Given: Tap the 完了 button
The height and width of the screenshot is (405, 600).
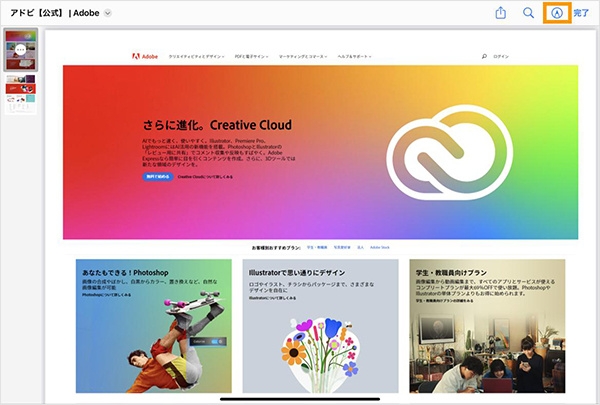Looking at the screenshot, I should [581, 13].
